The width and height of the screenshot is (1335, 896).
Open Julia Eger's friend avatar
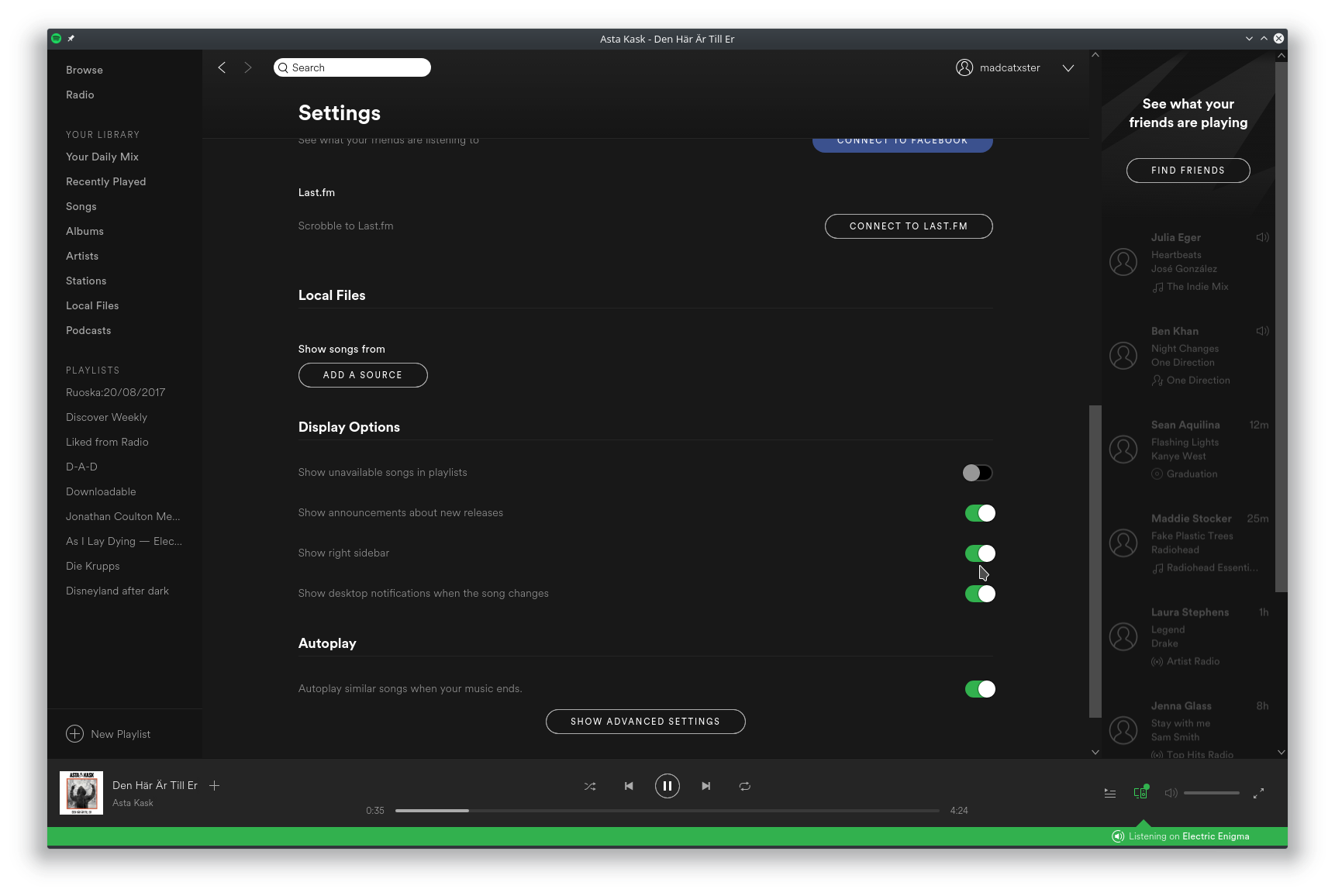pyautogui.click(x=1123, y=262)
